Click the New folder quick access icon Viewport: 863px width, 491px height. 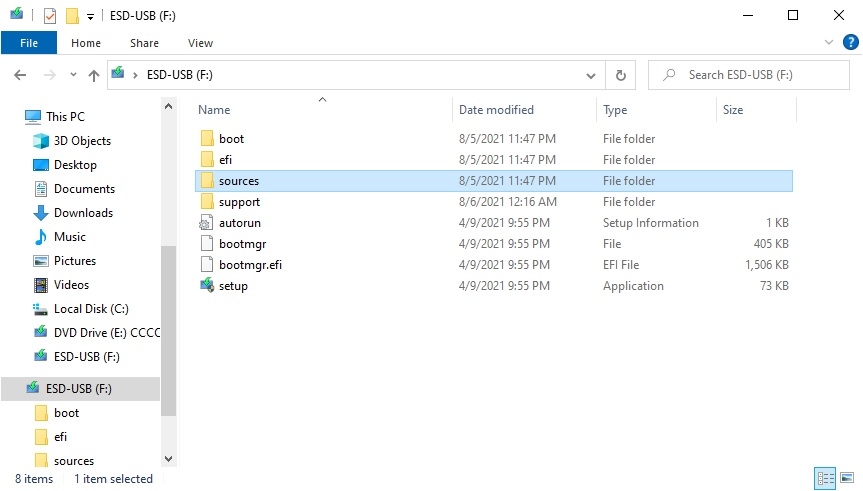coord(71,16)
